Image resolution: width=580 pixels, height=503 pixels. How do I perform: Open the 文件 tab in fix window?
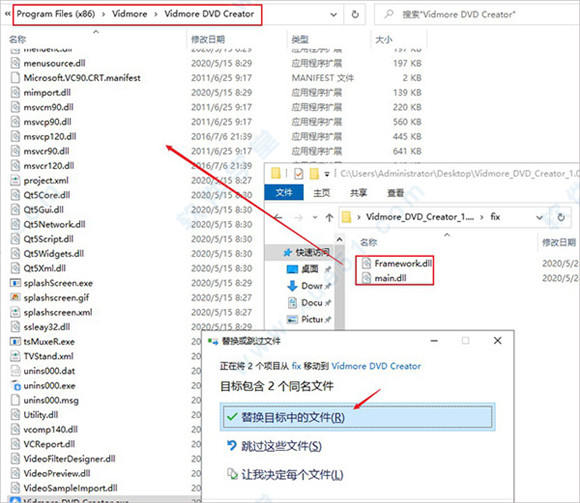pyautogui.click(x=284, y=192)
